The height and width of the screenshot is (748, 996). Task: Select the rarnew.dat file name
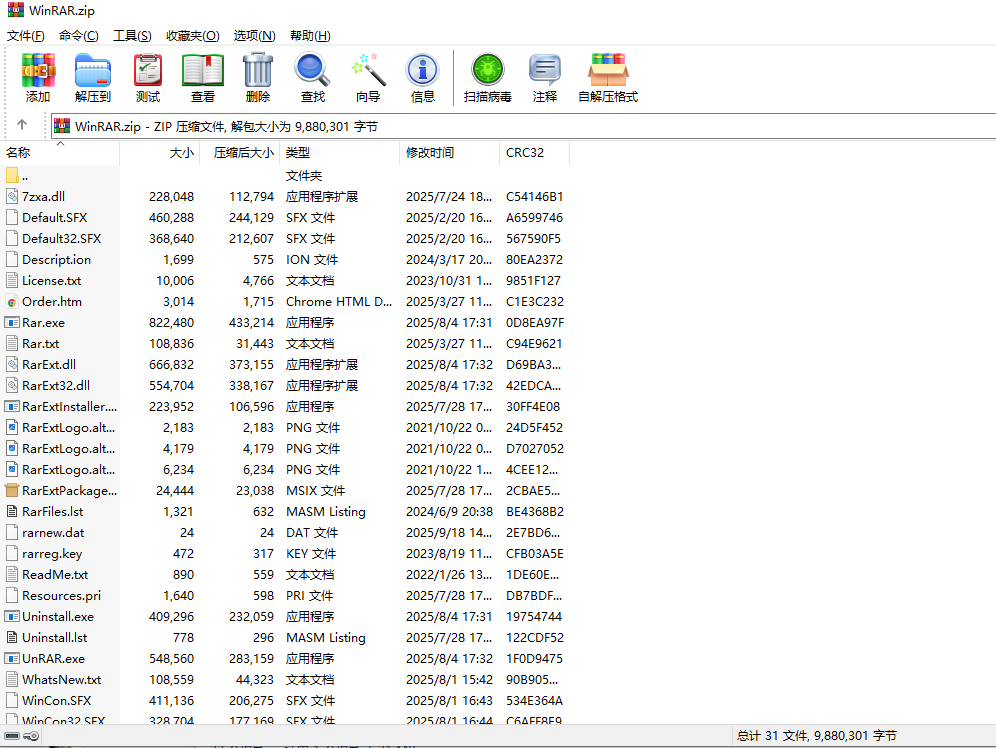pyautogui.click(x=53, y=532)
